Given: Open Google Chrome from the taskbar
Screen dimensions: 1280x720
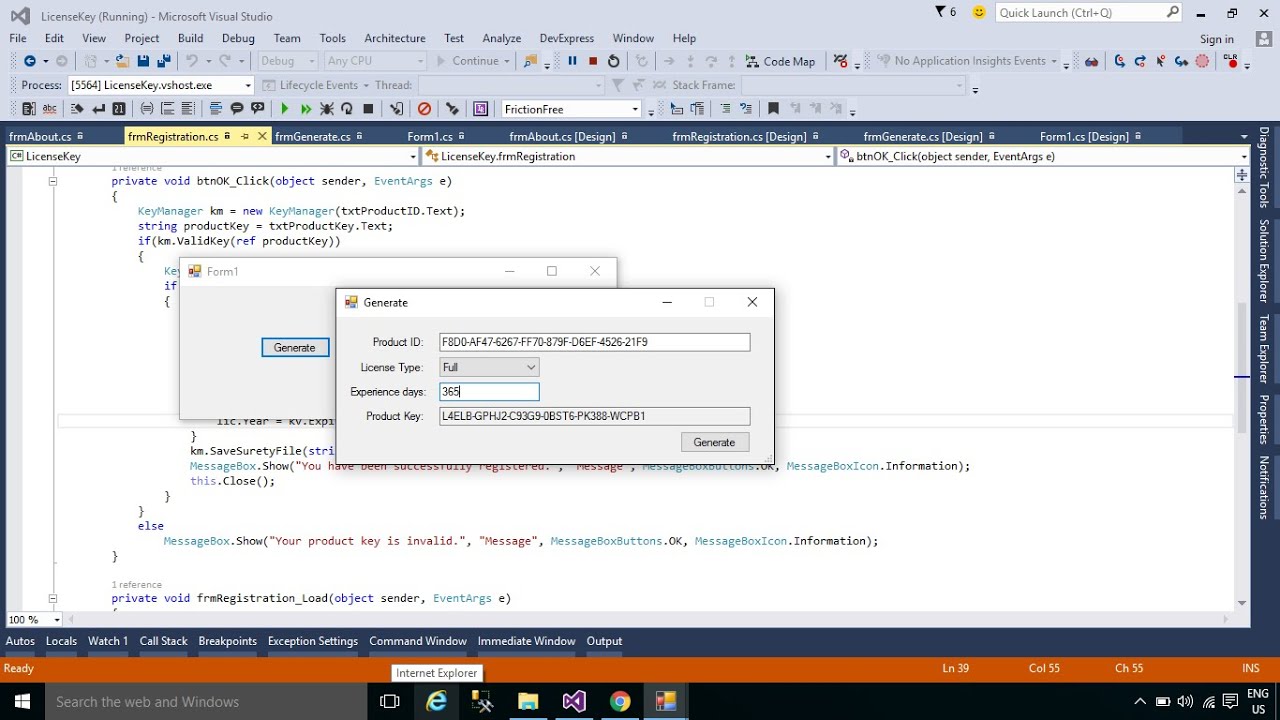Looking at the screenshot, I should (x=620, y=702).
